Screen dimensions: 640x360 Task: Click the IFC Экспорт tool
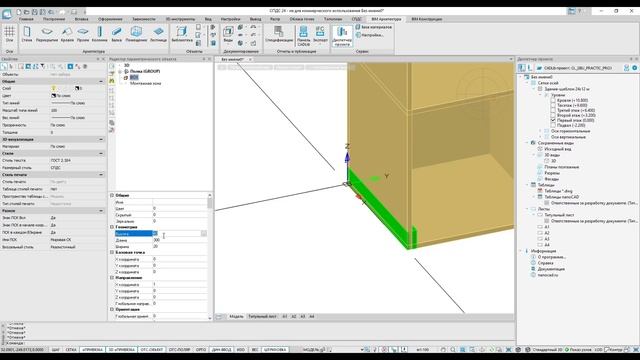pyautogui.click(x=320, y=34)
